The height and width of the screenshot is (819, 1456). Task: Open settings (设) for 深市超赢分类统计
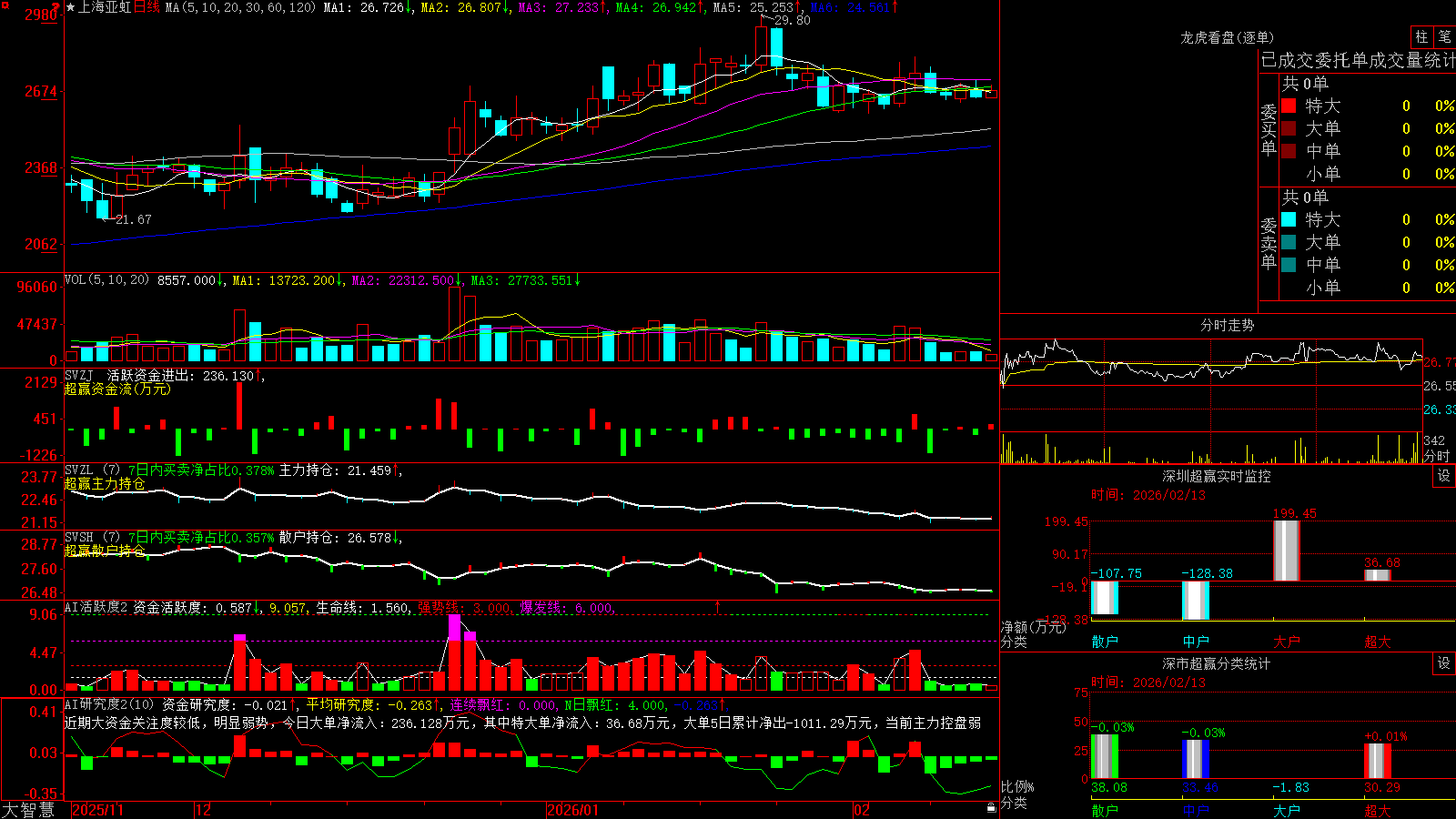(x=1444, y=663)
